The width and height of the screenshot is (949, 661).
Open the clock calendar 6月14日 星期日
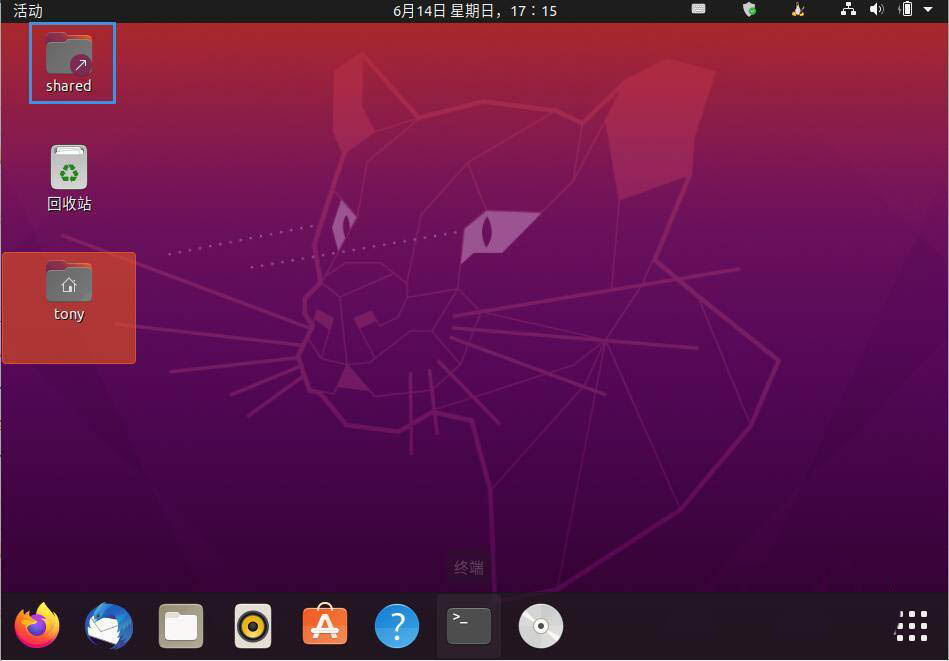[474, 10]
